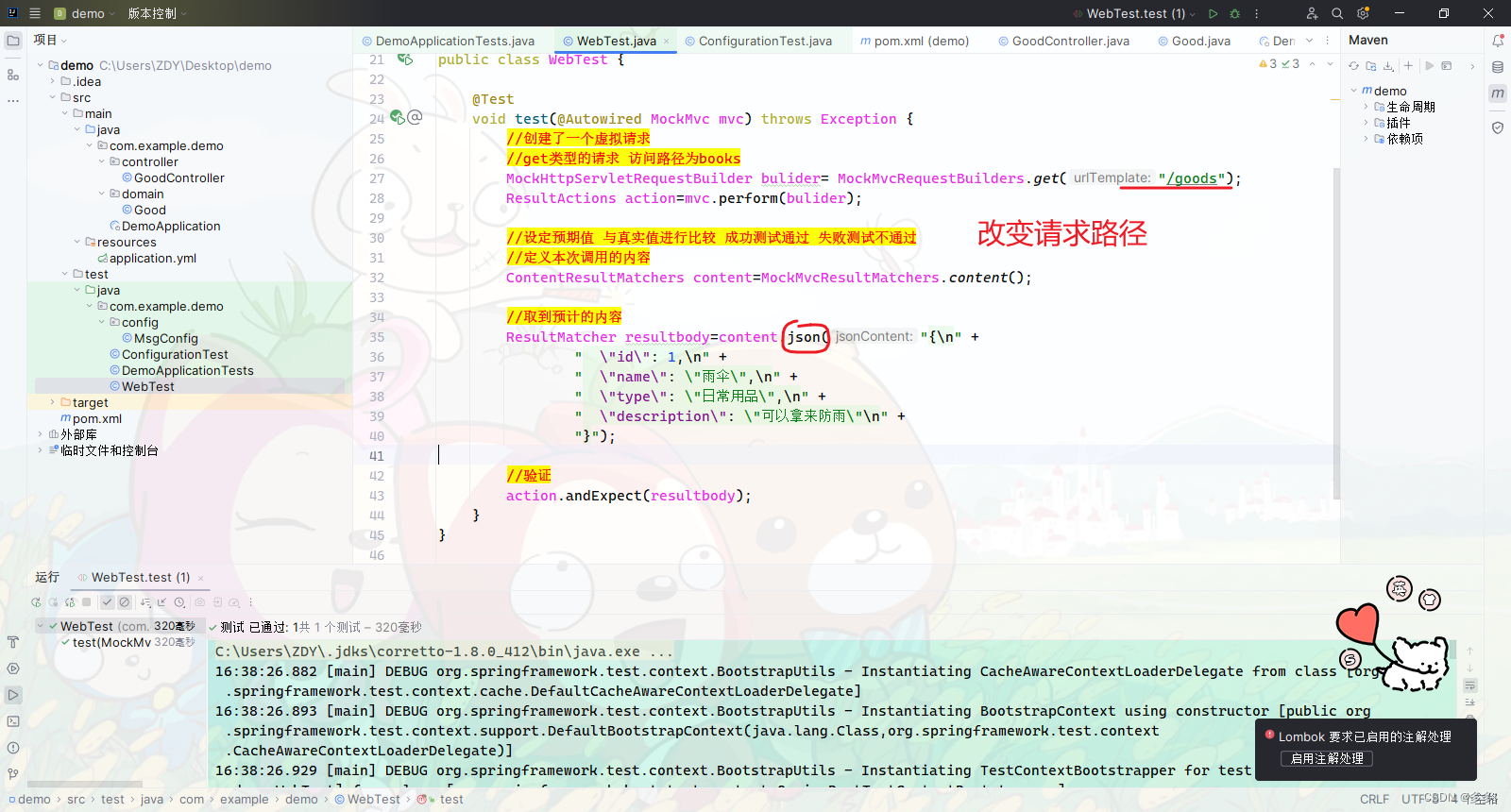Open the demo project dropdown

click(85, 13)
